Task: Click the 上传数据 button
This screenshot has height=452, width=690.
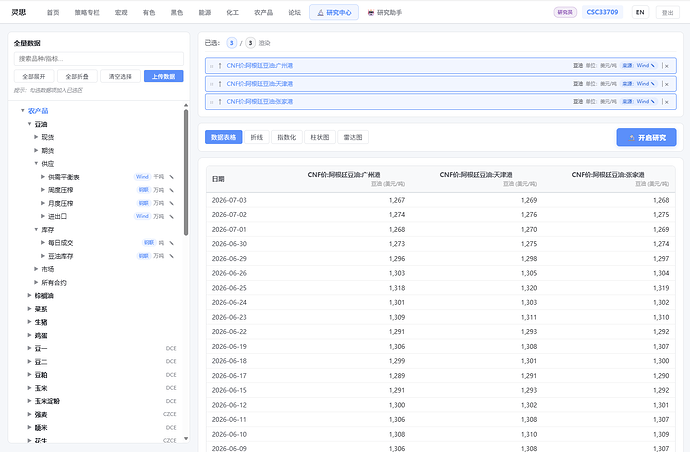Action: point(164,76)
